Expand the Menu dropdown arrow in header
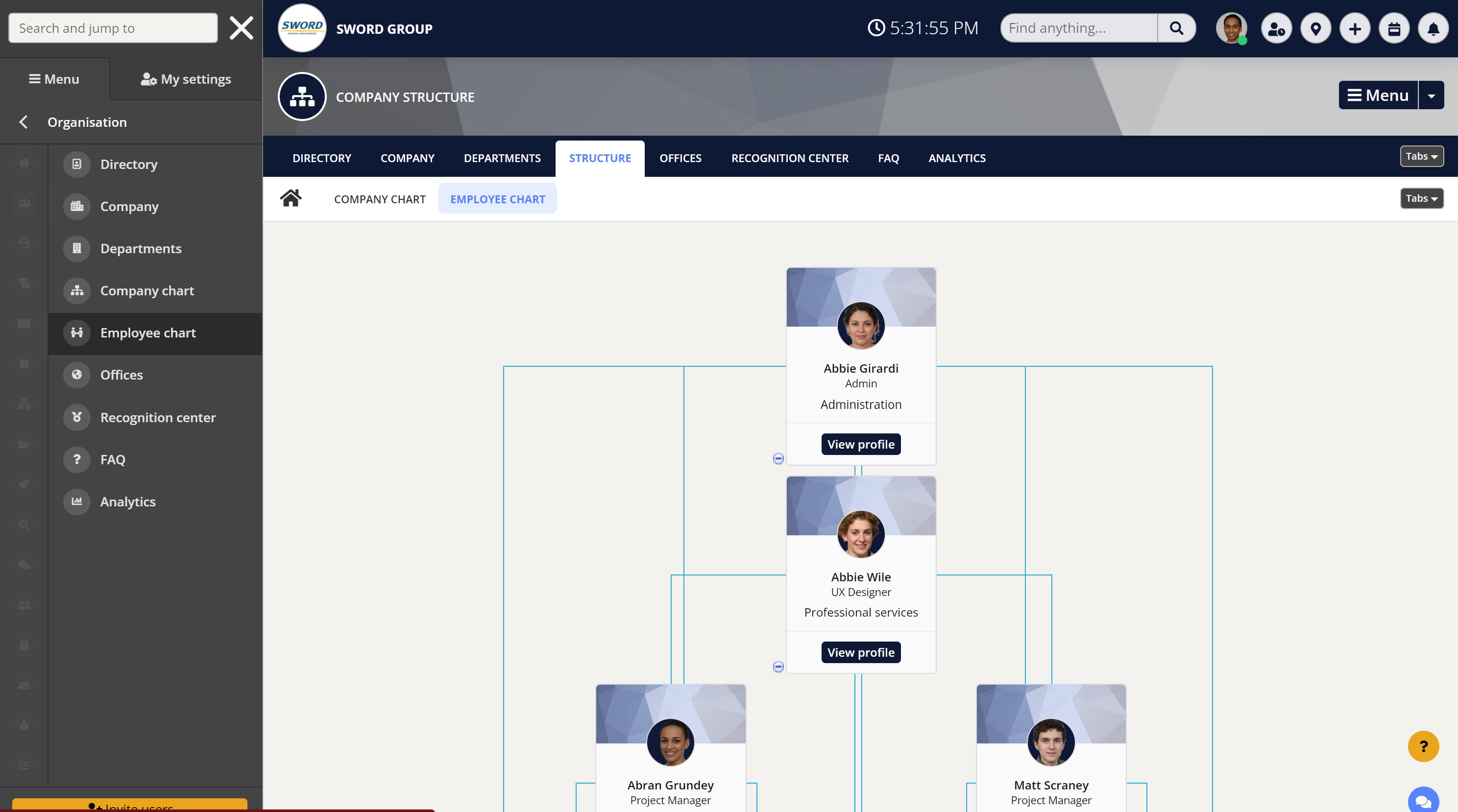 point(1432,96)
